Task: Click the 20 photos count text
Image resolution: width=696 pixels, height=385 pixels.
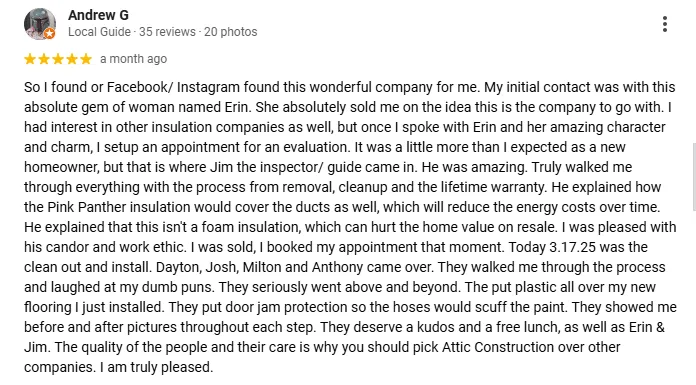Action: 230,32
